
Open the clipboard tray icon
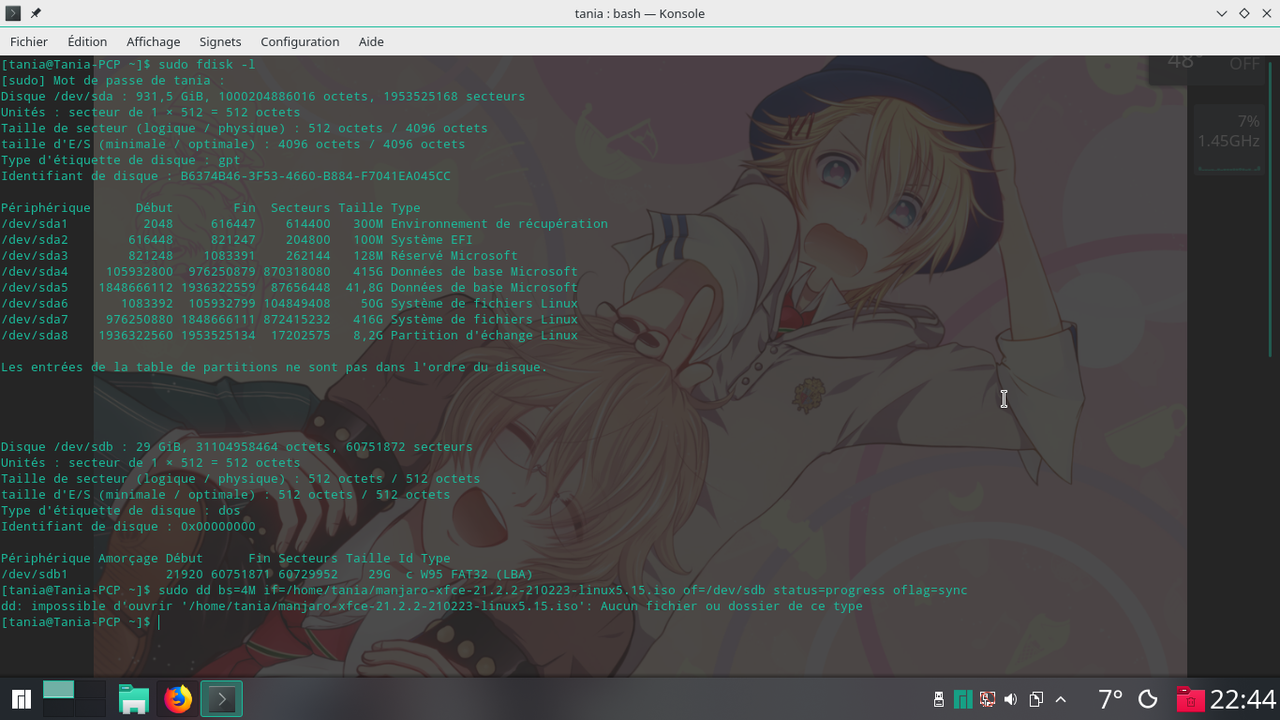coord(1036,699)
